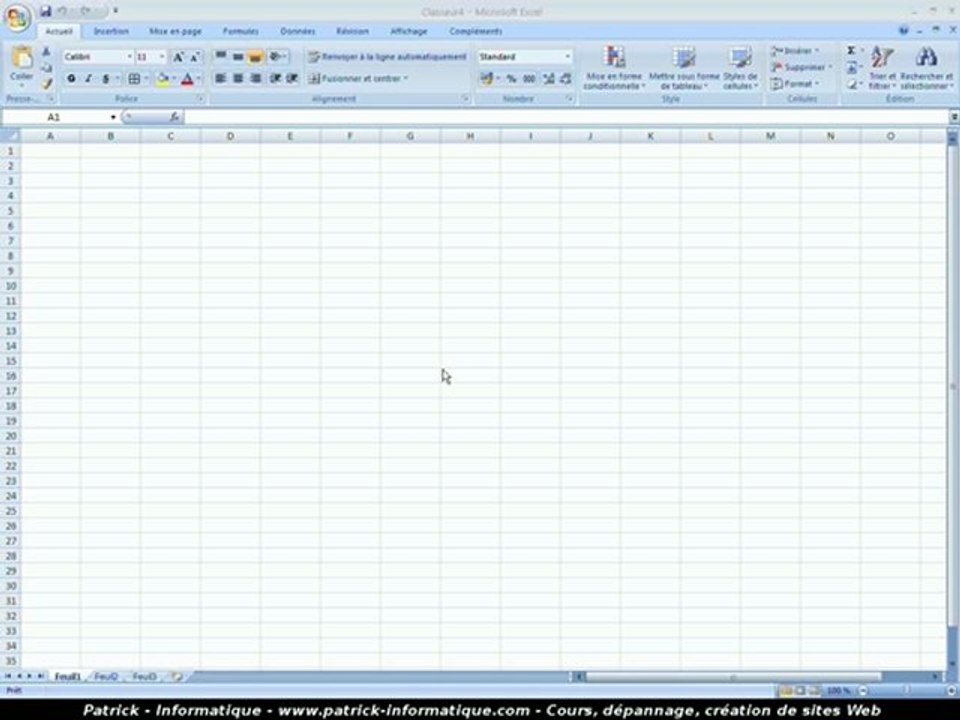Align text right
The height and width of the screenshot is (720, 960).
pyautogui.click(x=256, y=78)
